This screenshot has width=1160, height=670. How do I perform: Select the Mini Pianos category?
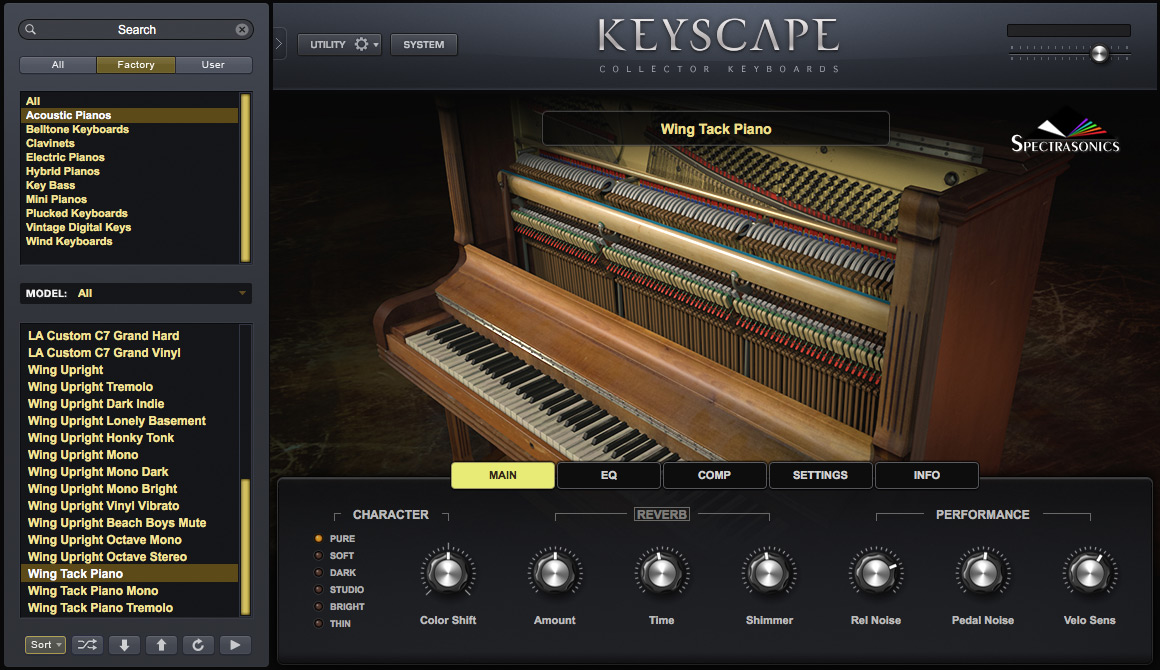(129, 199)
